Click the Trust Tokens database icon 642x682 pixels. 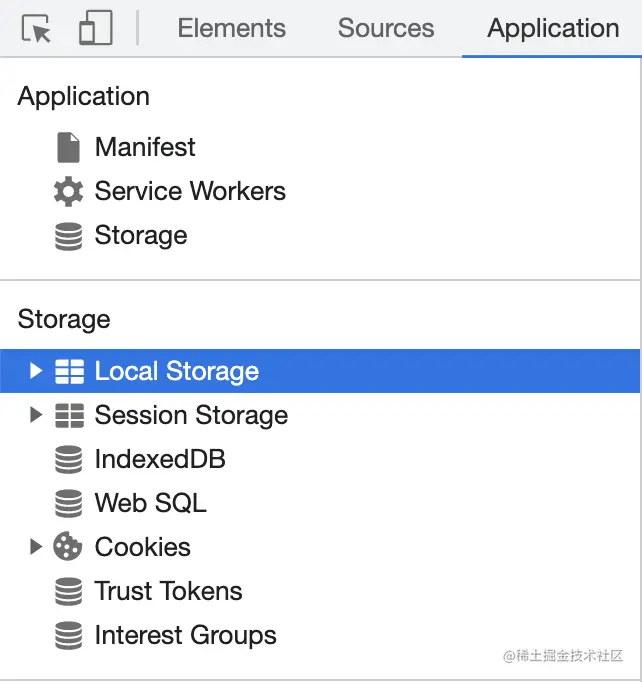point(68,591)
